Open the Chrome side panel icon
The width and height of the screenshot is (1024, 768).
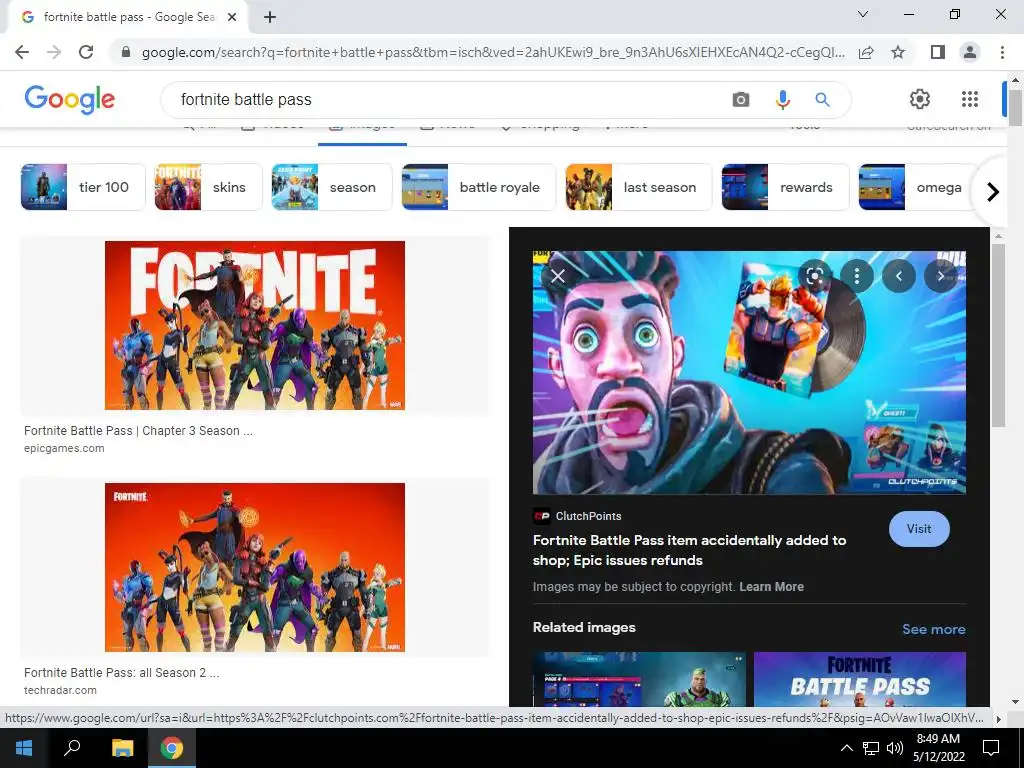coord(937,52)
